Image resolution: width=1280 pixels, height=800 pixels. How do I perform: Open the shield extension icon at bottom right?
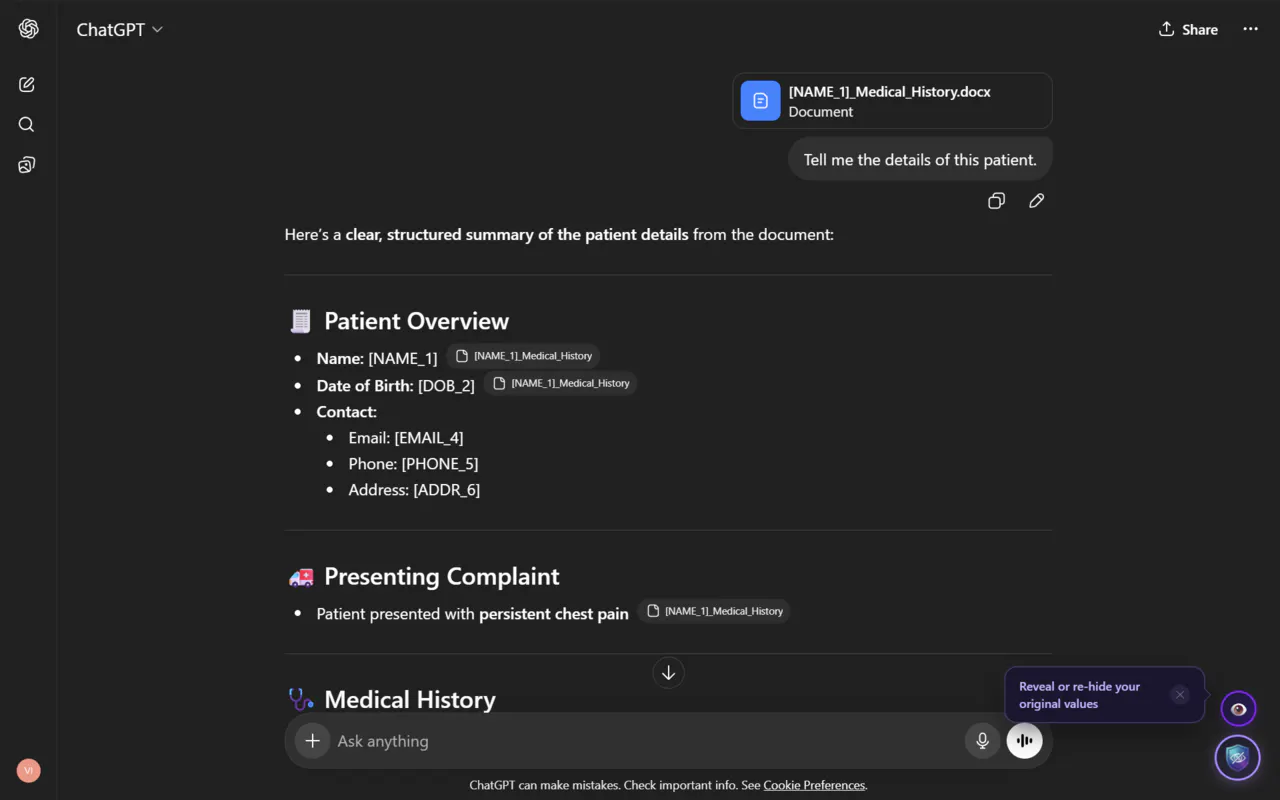(x=1238, y=758)
